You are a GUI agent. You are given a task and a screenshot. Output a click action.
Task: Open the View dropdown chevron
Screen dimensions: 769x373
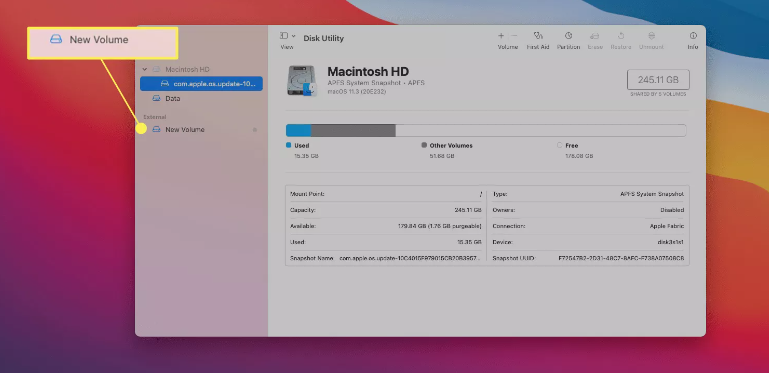point(293,36)
